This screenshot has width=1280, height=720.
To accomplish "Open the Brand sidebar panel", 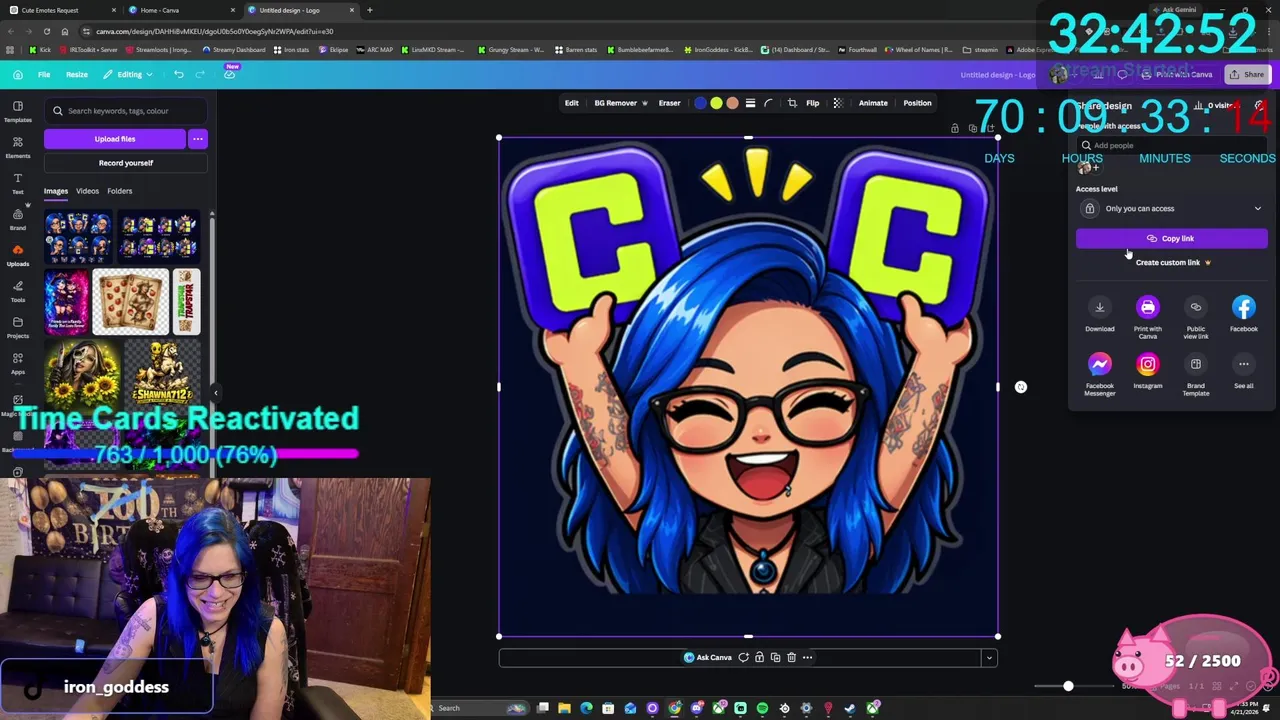I will [17, 219].
